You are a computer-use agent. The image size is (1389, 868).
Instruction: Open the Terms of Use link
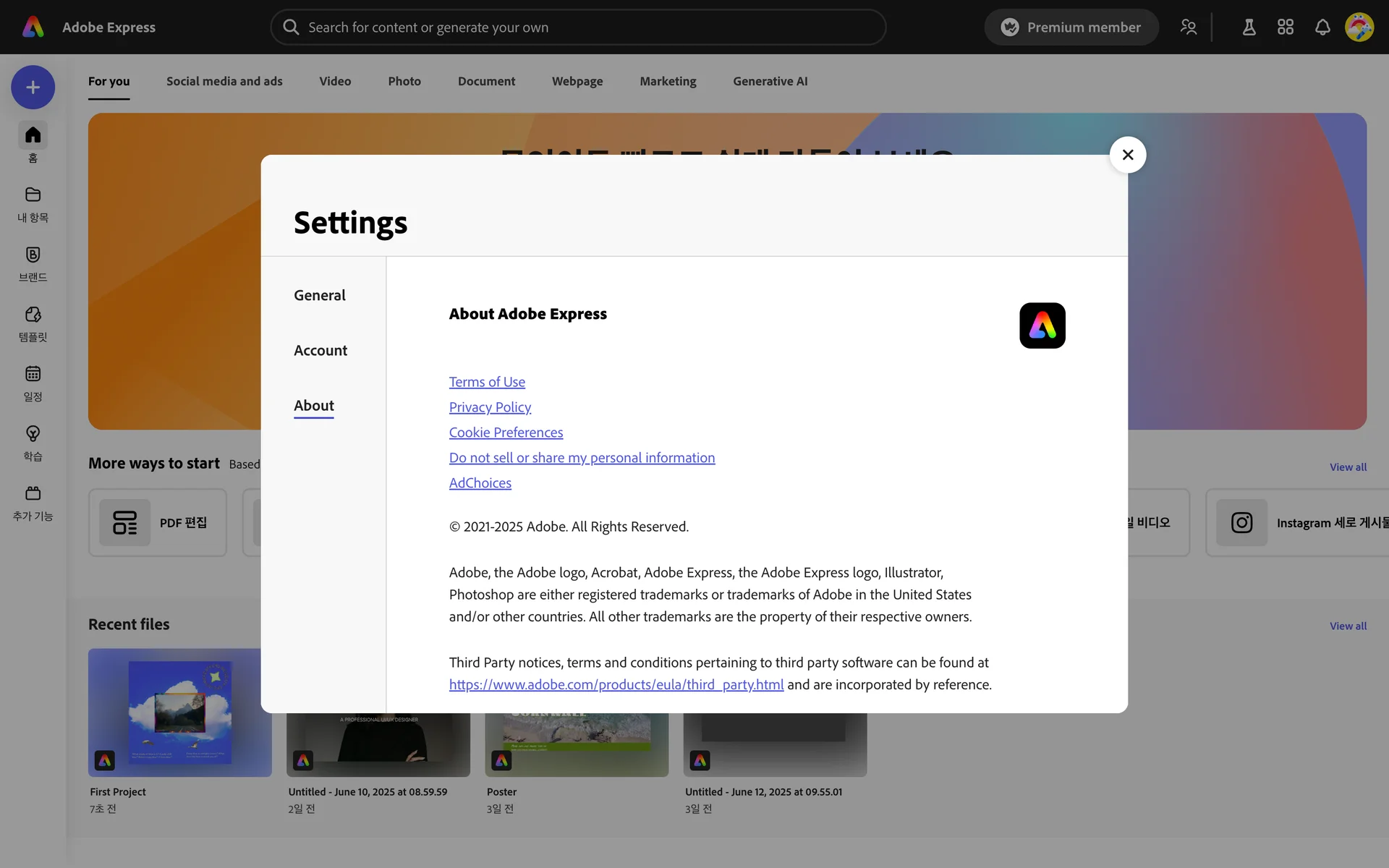pos(487,382)
